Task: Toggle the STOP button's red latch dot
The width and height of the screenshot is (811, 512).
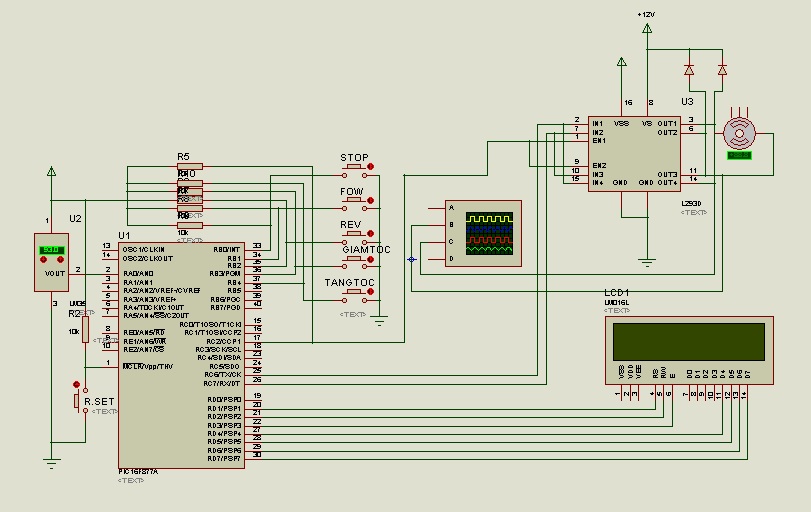Action: [370, 167]
